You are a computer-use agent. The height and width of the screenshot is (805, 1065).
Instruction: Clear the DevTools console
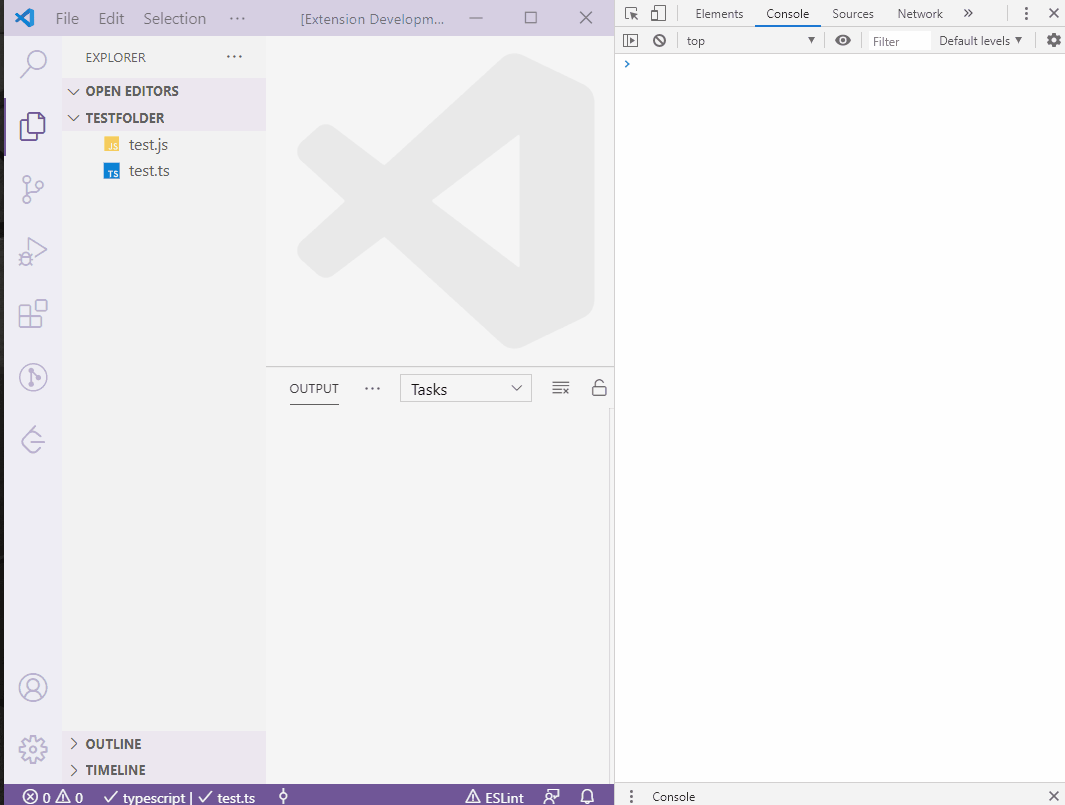point(659,40)
